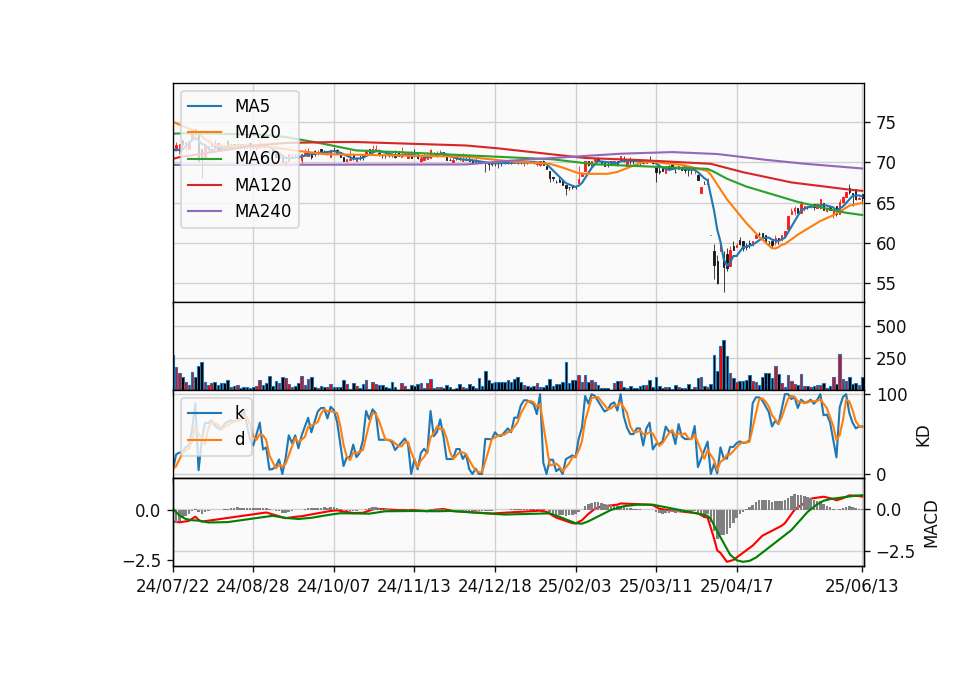Click the MA240 legend label
Screen dimensions: 960x690
pyautogui.click(x=263, y=211)
